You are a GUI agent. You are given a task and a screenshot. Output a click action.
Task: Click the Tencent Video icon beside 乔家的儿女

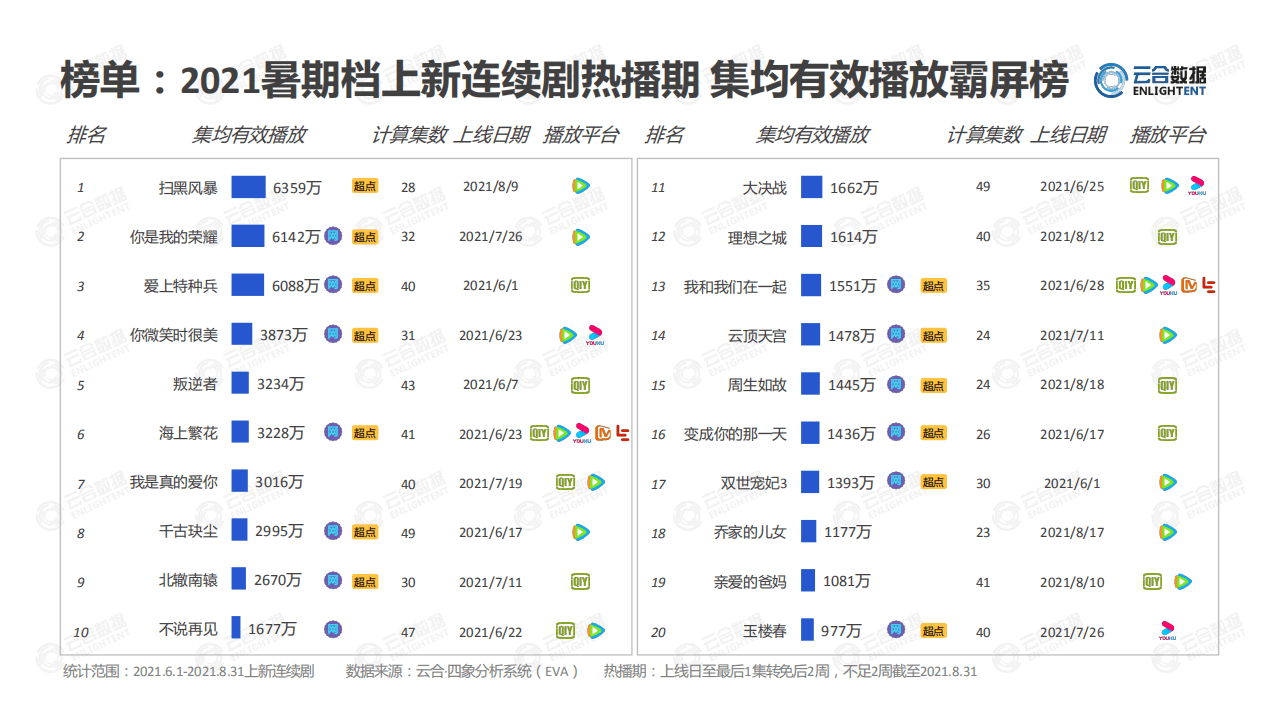(1167, 531)
